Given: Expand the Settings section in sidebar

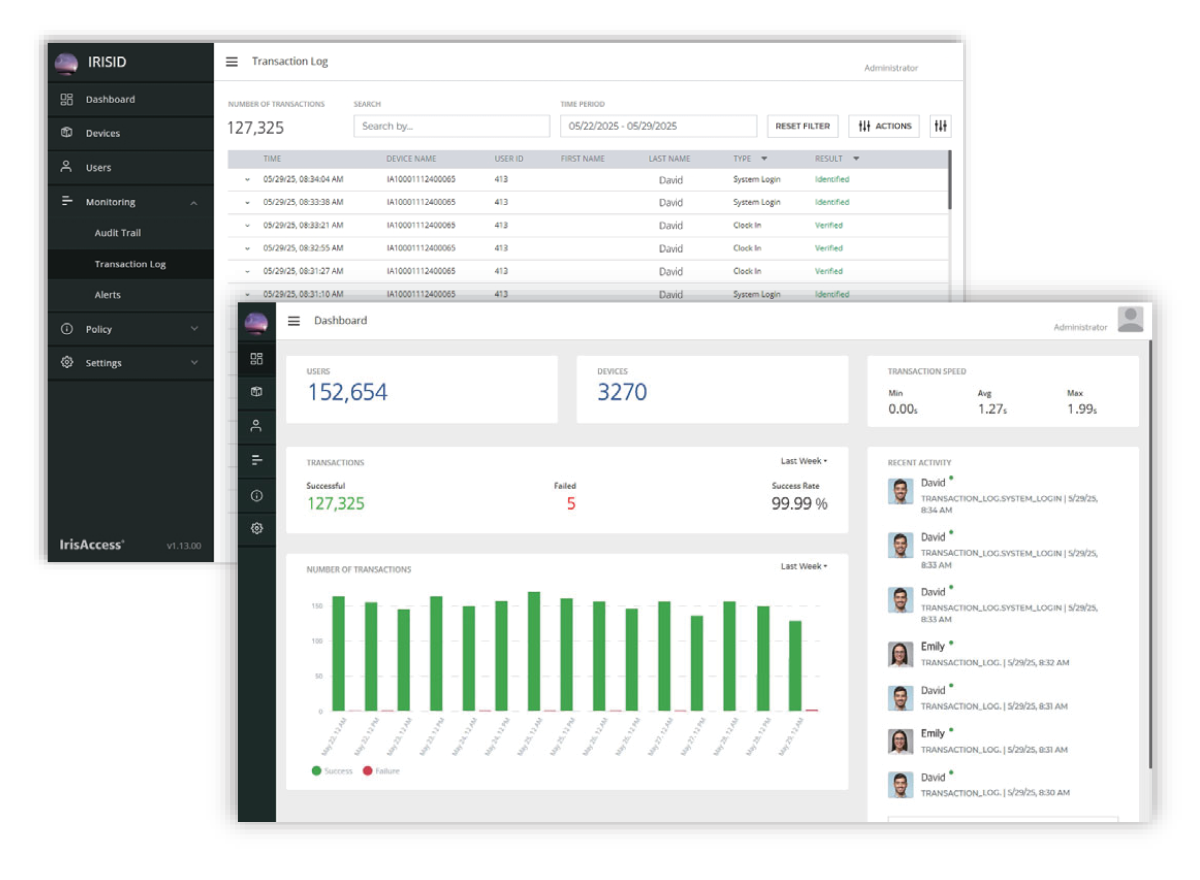Looking at the screenshot, I should [194, 363].
